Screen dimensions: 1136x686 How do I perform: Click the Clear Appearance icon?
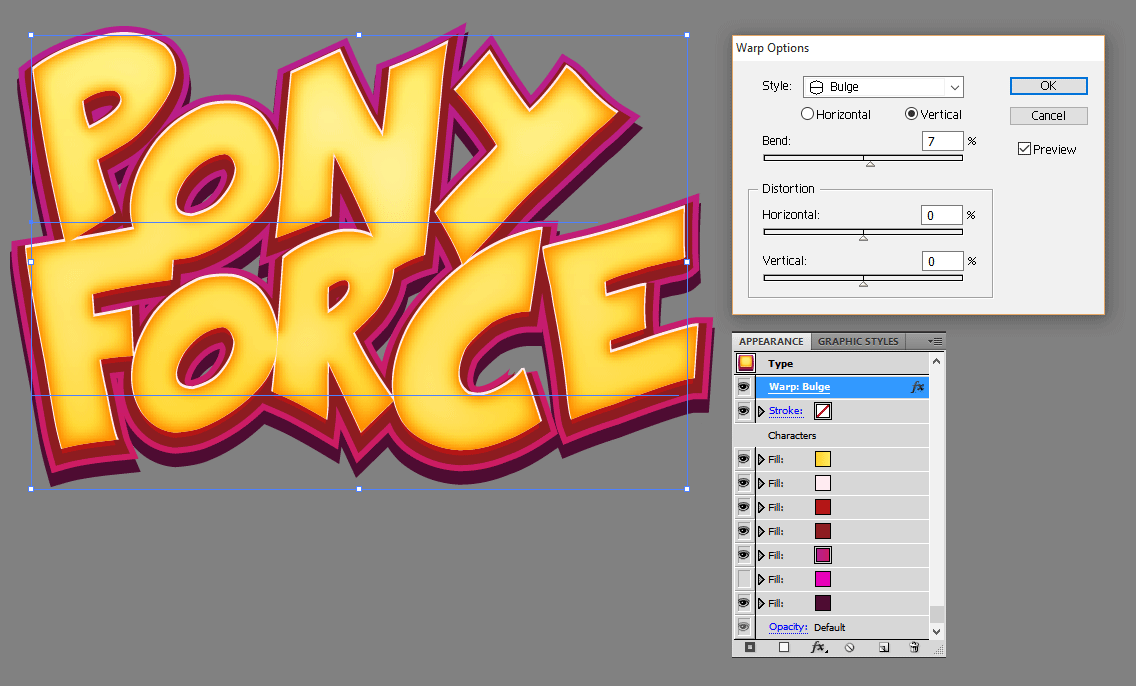point(850,647)
